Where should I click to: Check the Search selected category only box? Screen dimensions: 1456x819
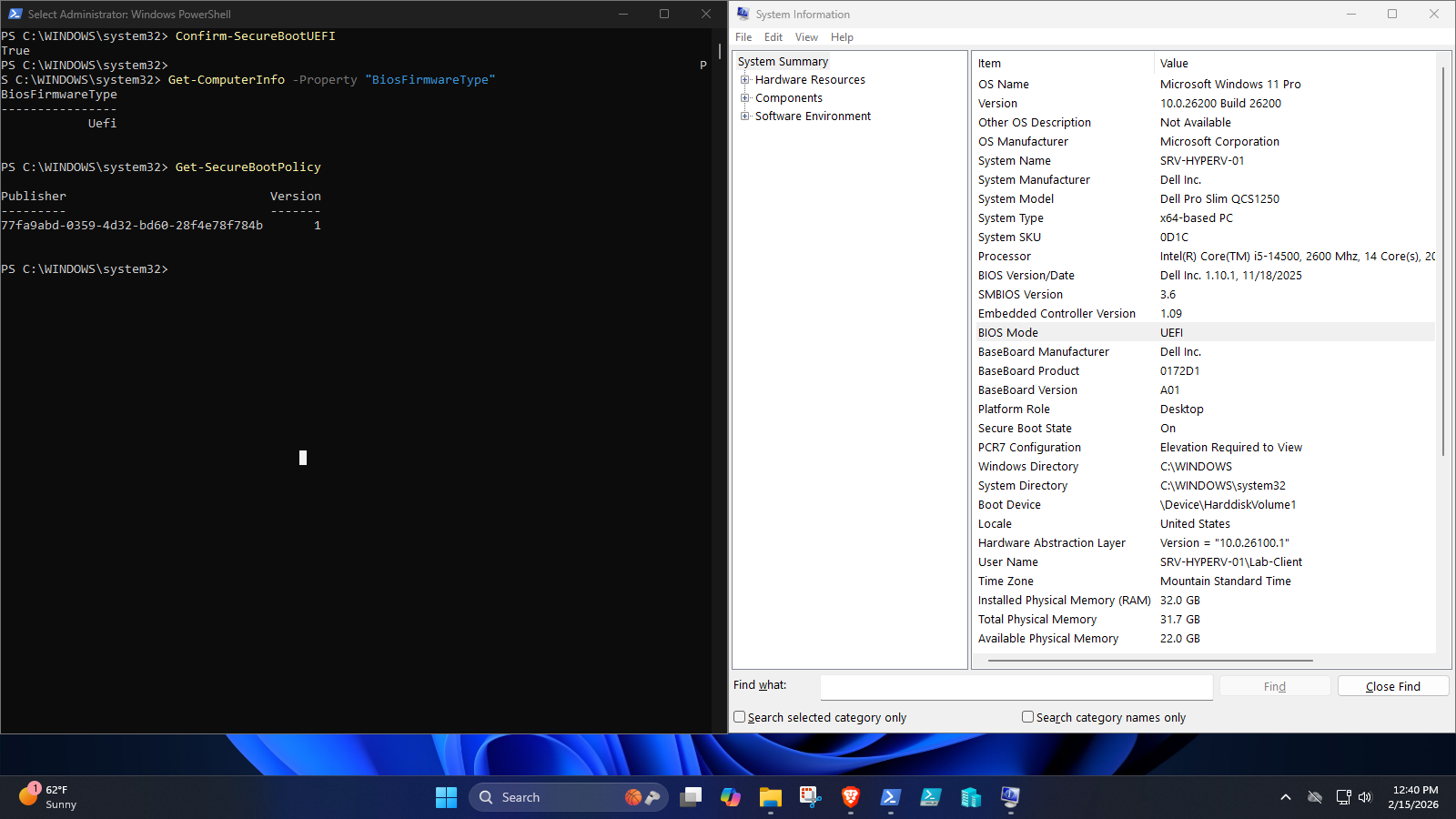pyautogui.click(x=739, y=717)
